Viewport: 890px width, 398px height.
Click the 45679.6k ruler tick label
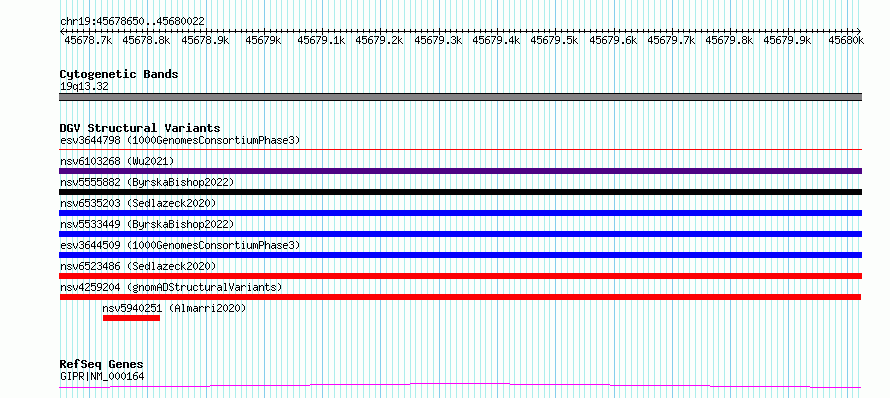pyautogui.click(x=613, y=40)
